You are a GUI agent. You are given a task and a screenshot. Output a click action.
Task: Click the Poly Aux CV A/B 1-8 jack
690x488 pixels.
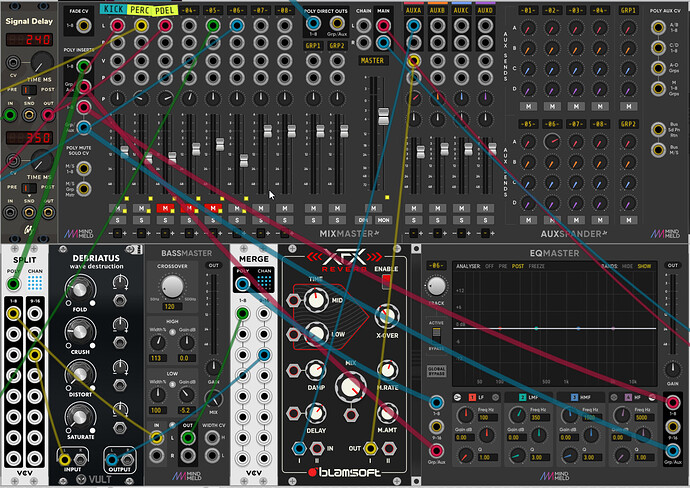coord(658,27)
